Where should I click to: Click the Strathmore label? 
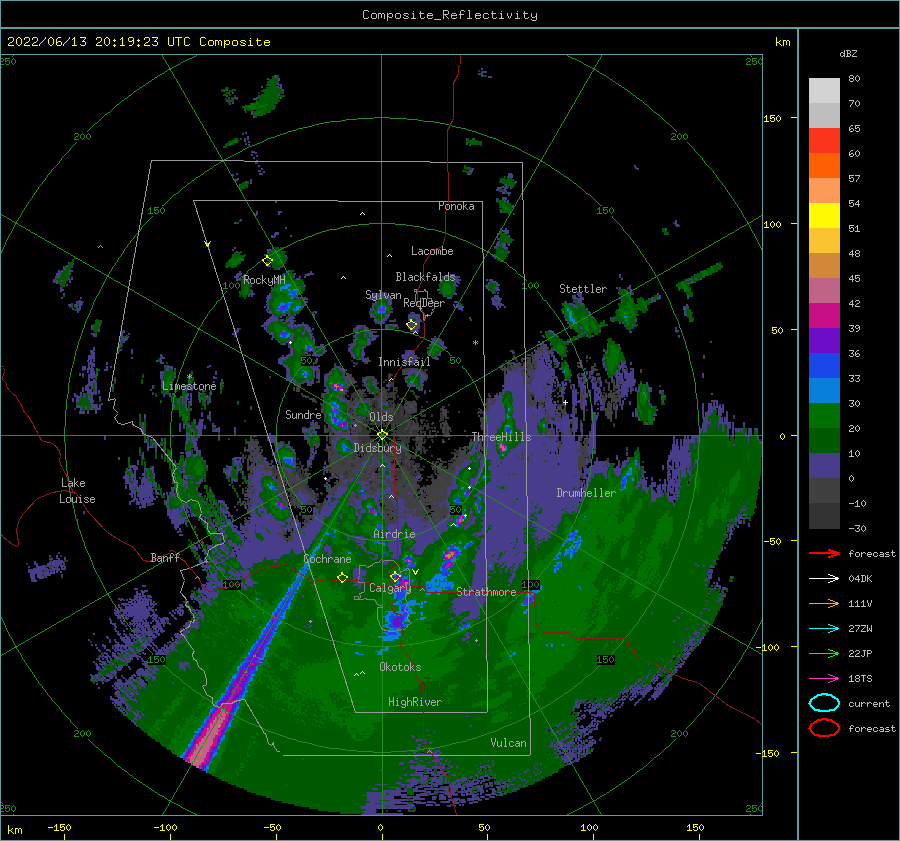pos(486,592)
